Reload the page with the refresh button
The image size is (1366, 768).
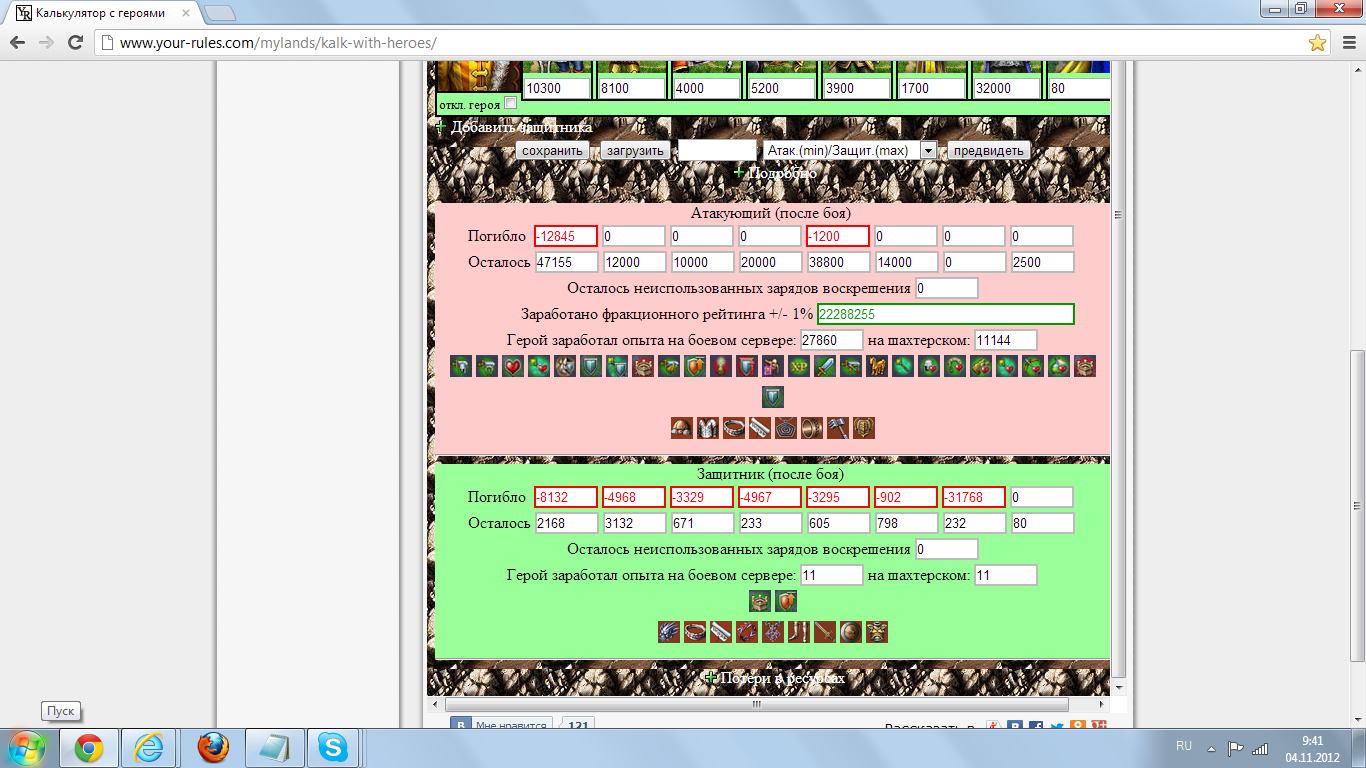coord(75,43)
